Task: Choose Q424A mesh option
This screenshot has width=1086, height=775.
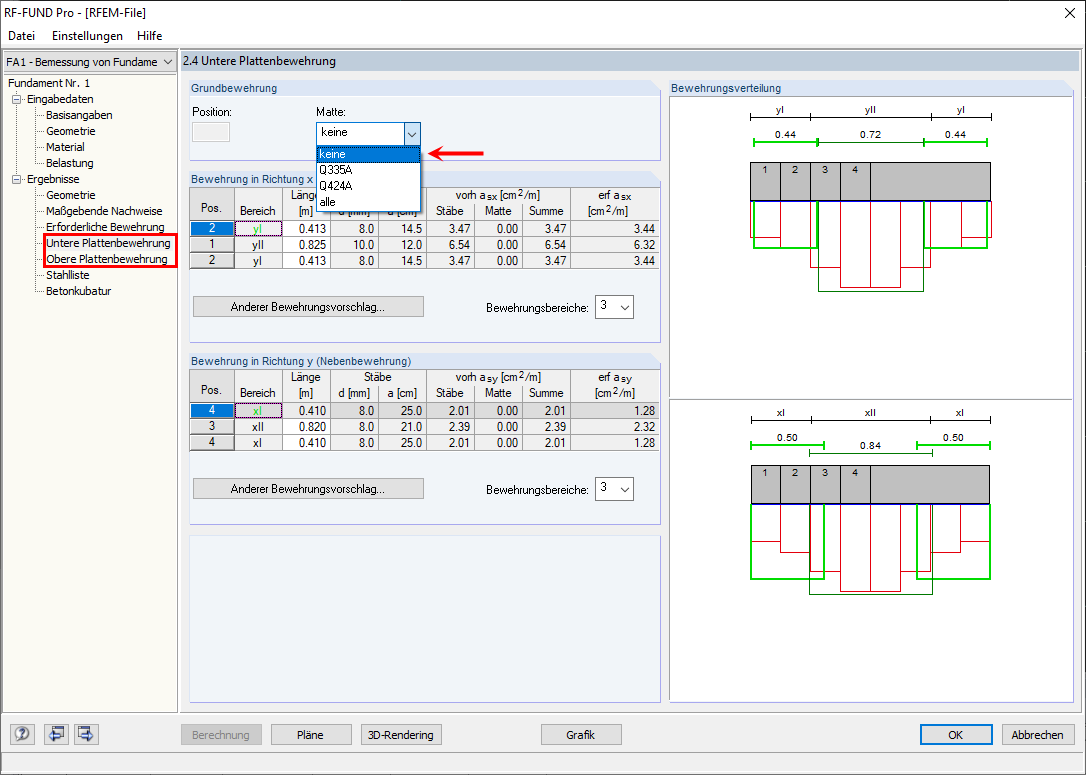Action: [368, 186]
